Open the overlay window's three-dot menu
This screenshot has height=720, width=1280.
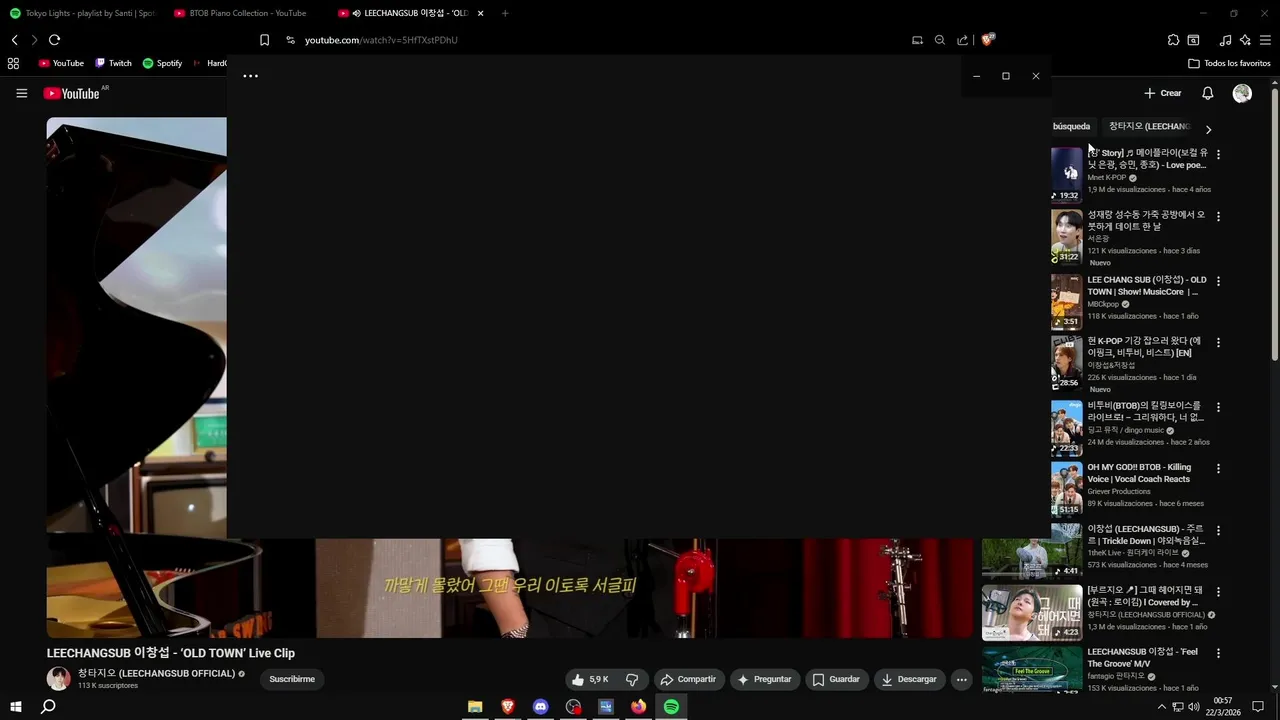click(x=251, y=76)
